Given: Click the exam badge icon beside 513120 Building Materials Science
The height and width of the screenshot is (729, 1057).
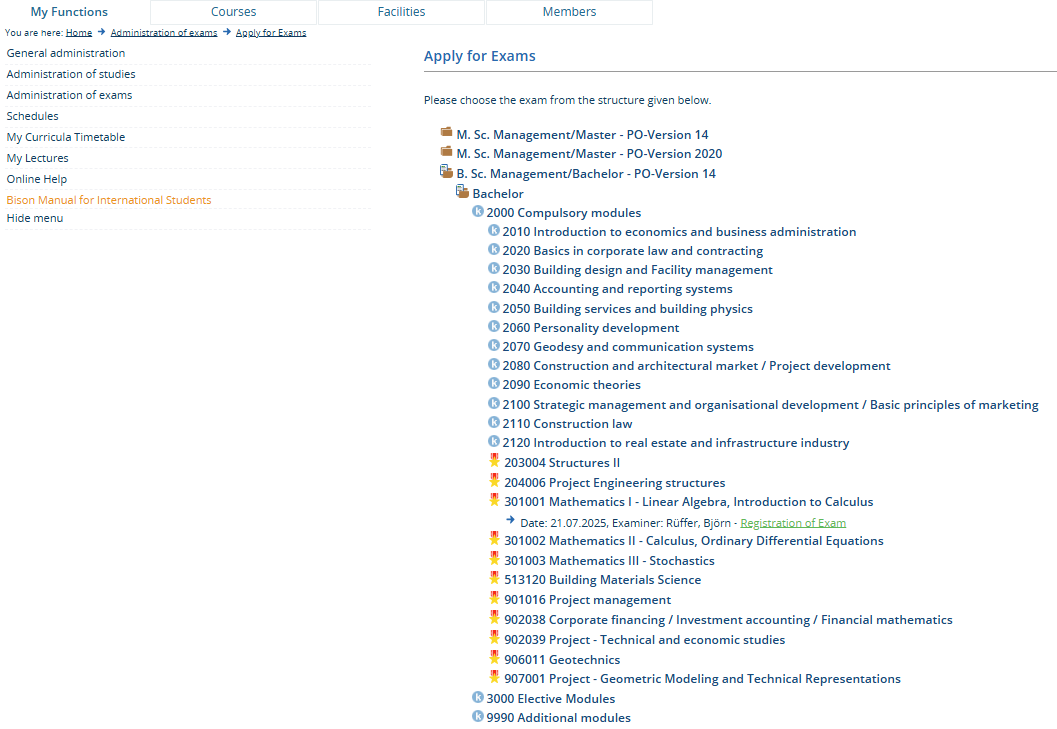Looking at the screenshot, I should coord(495,578).
